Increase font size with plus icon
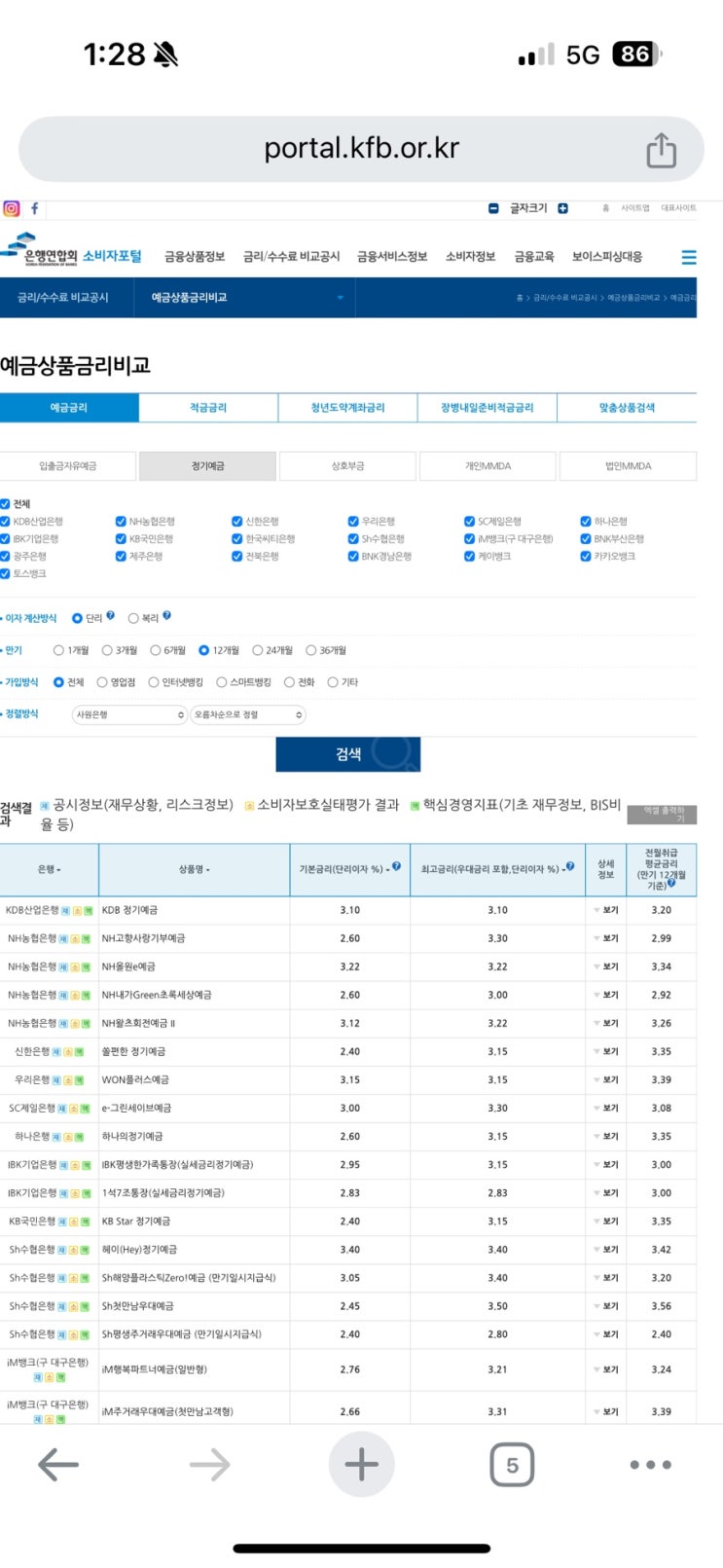The width and height of the screenshot is (723, 1568). coord(562,208)
